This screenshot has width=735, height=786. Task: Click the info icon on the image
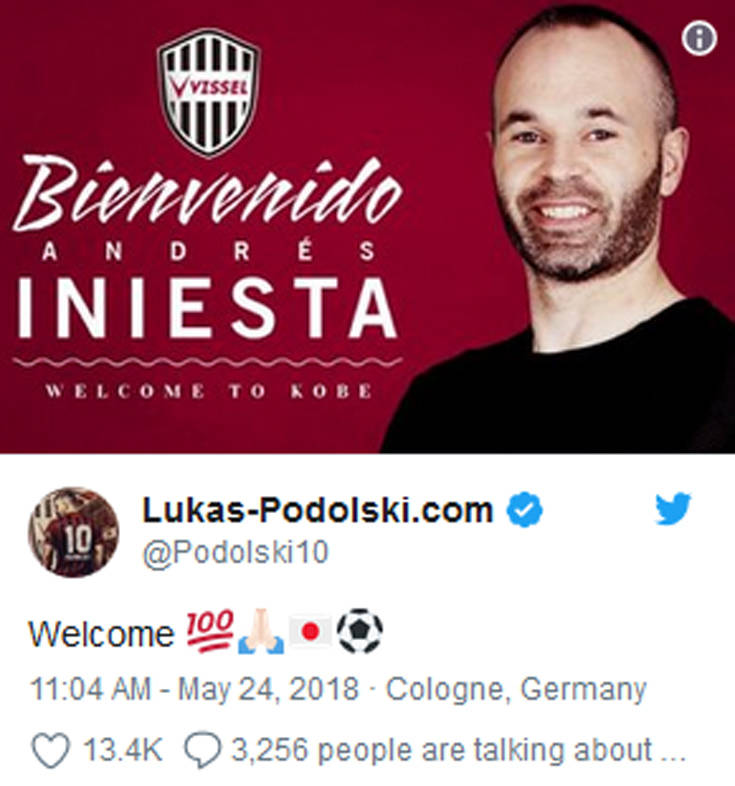tap(699, 38)
